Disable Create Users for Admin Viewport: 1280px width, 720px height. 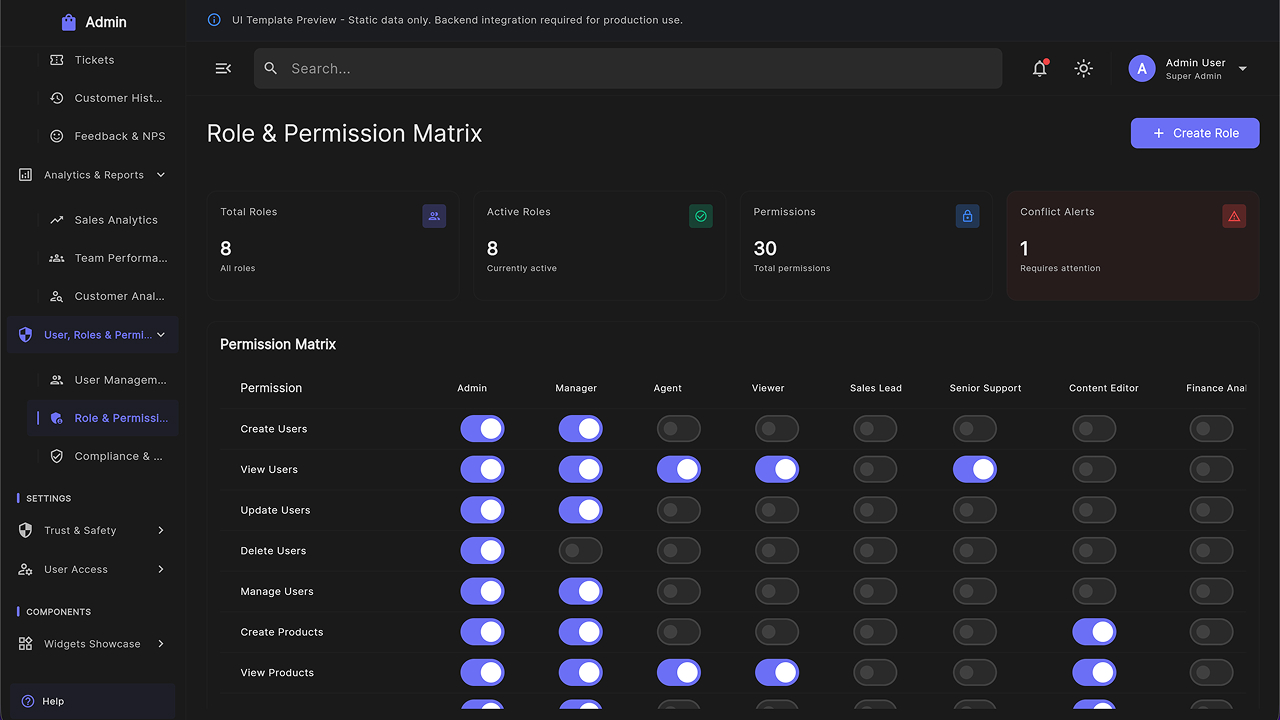click(482, 429)
